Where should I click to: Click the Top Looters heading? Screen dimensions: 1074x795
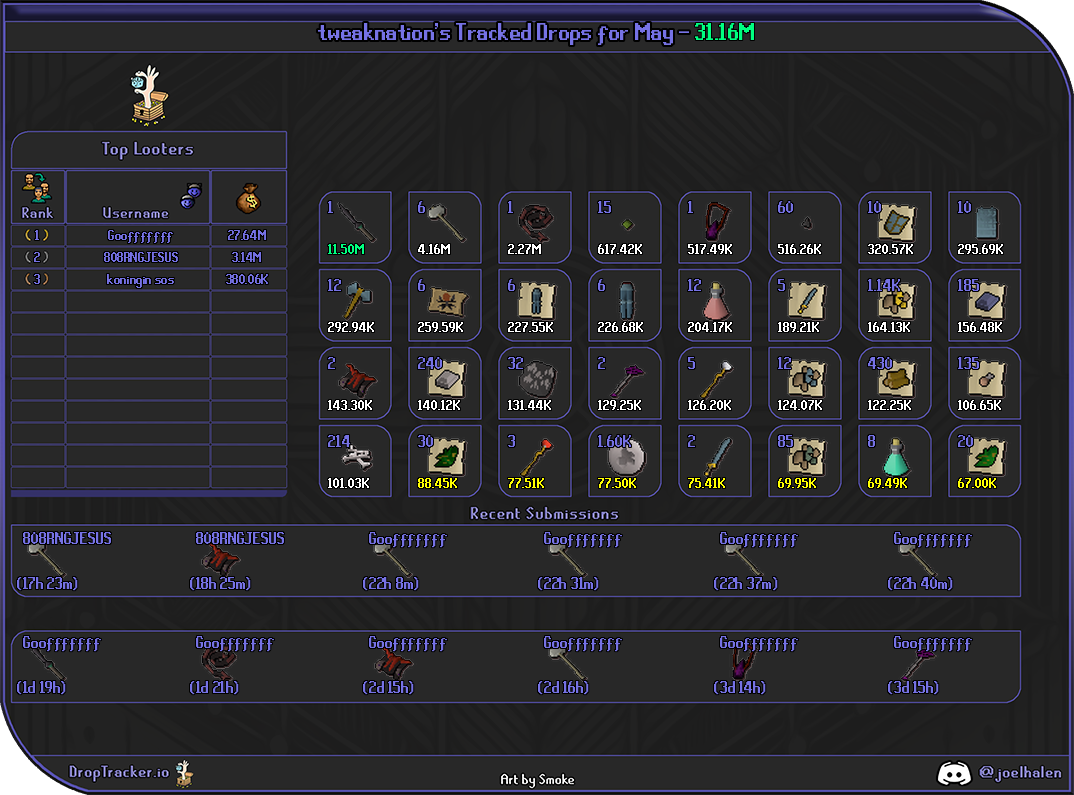point(147,149)
